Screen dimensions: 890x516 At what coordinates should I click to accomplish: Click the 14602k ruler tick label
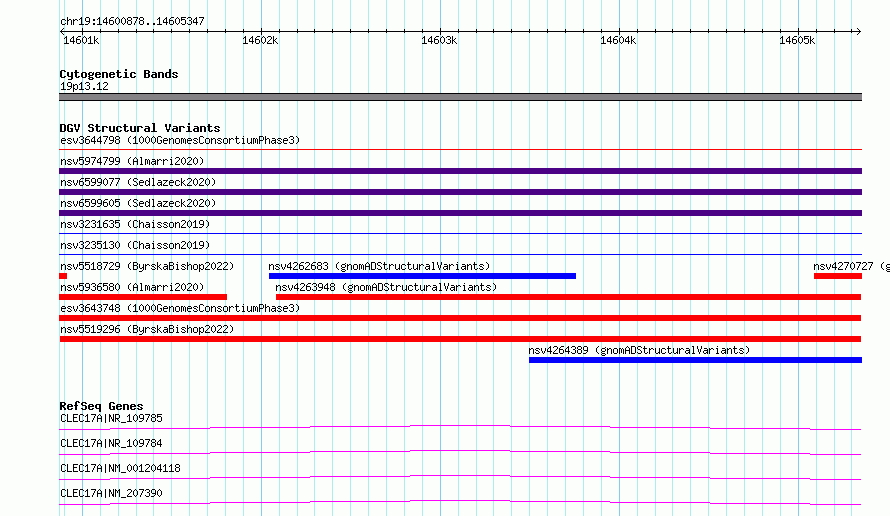click(260, 40)
